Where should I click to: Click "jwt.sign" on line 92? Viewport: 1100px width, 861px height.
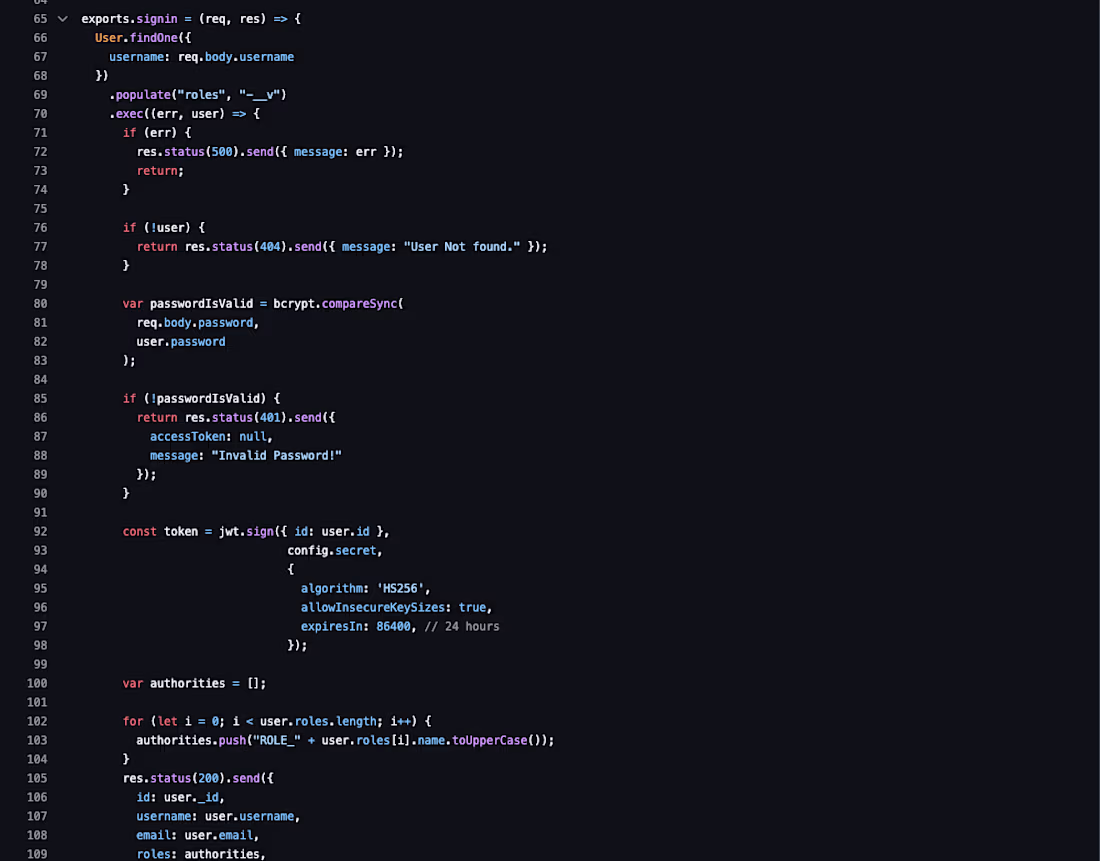[246, 531]
